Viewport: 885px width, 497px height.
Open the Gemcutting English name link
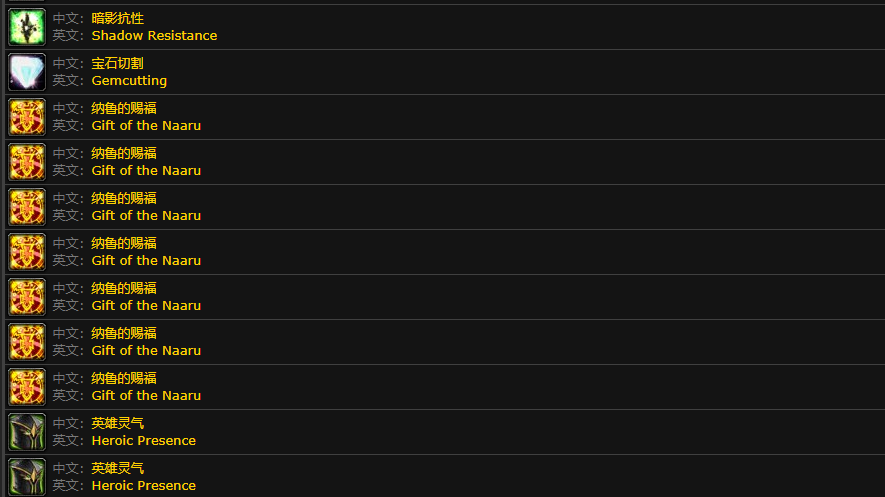[x=129, y=81]
